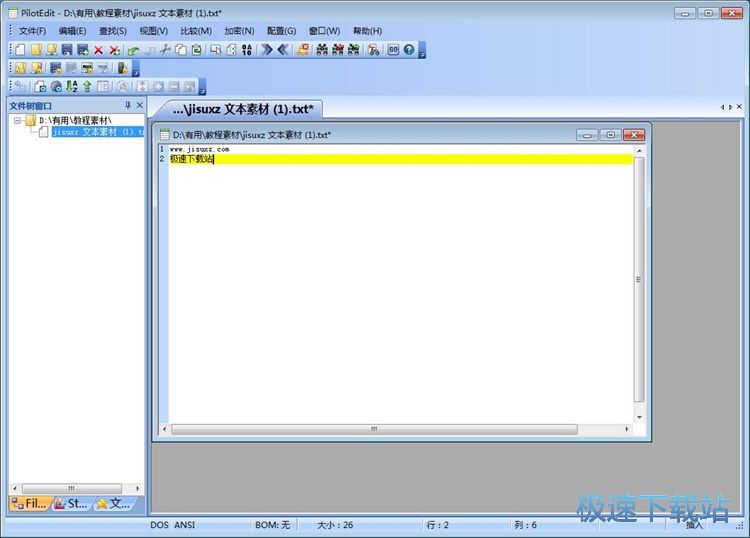Click green binoculars find icon
Viewport: 750px width, 538px height.
(353, 50)
